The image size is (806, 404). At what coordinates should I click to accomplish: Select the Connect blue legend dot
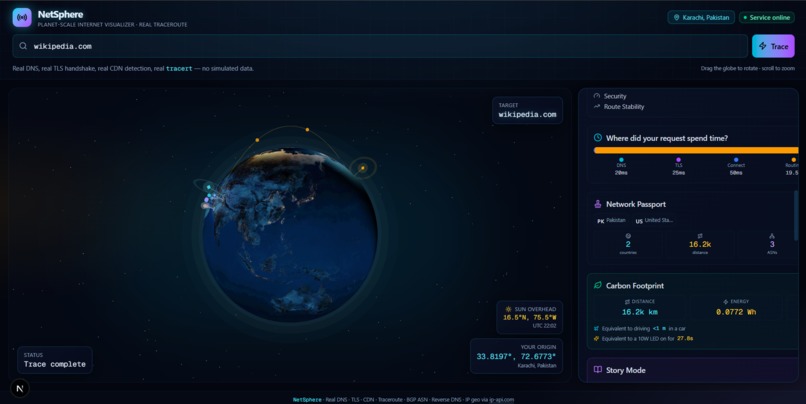coord(736,160)
